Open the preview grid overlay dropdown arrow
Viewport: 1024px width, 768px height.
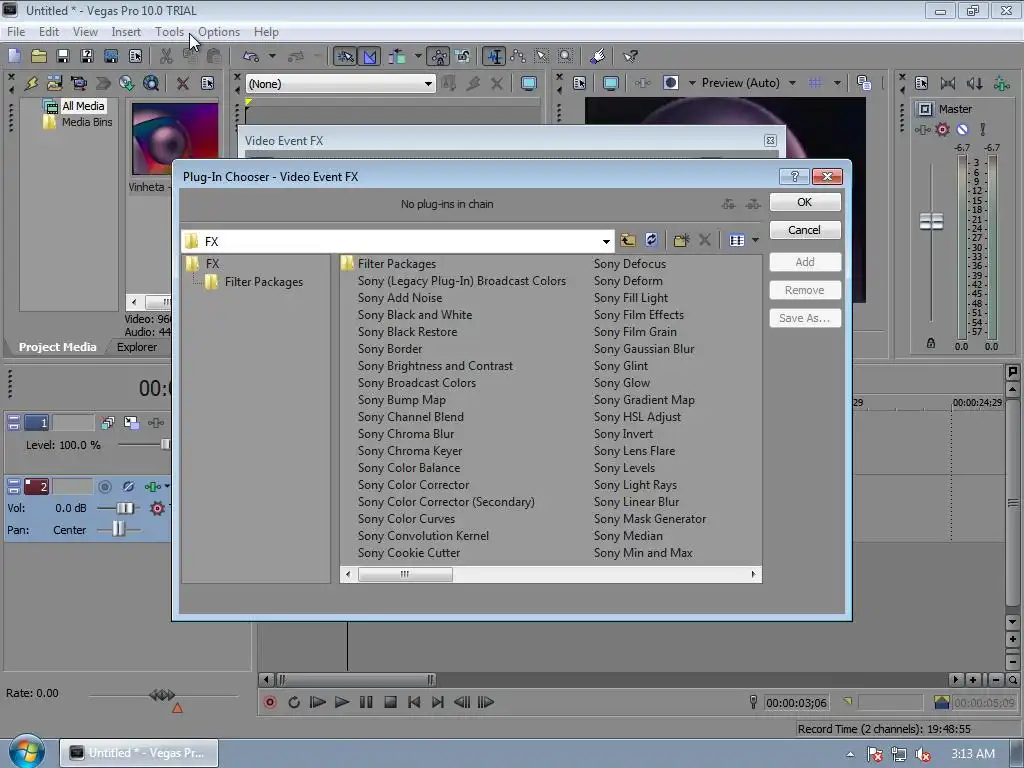pos(837,83)
